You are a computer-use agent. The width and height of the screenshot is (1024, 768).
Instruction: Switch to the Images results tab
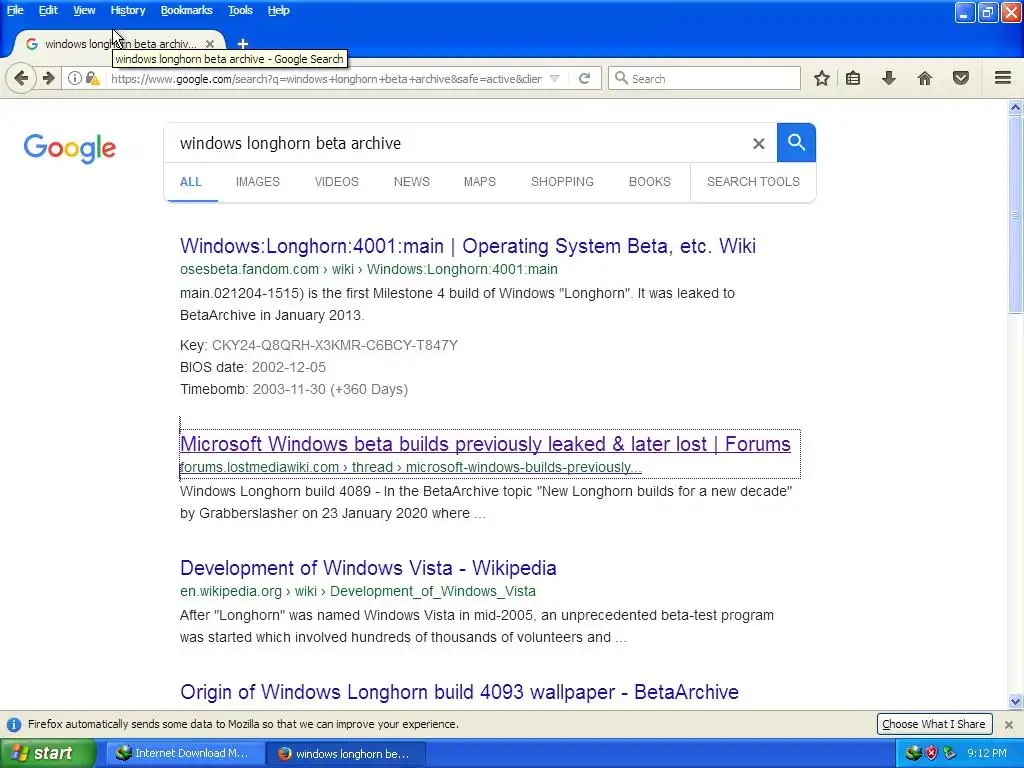point(257,182)
